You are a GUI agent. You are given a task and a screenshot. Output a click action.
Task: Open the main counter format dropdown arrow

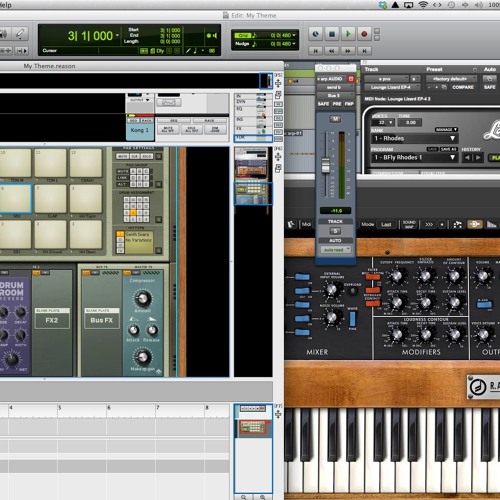[117, 35]
